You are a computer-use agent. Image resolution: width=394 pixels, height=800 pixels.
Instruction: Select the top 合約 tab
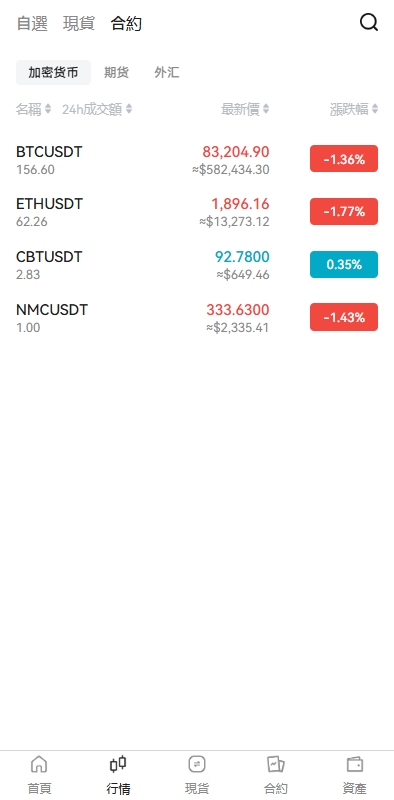point(126,23)
